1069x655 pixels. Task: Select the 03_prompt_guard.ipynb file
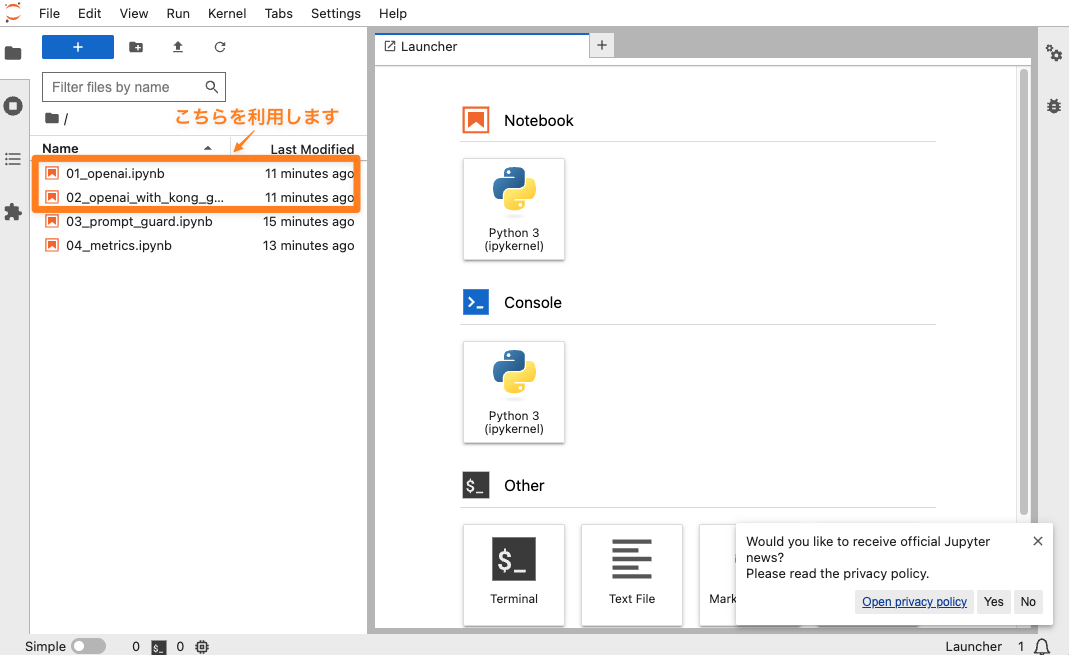coord(139,221)
